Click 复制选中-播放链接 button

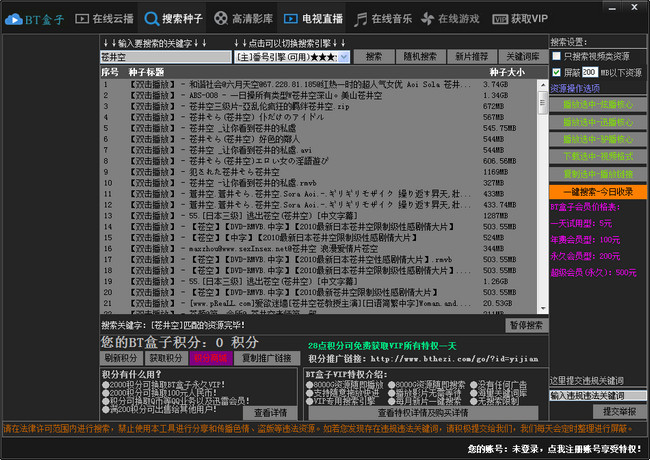[x=598, y=174]
